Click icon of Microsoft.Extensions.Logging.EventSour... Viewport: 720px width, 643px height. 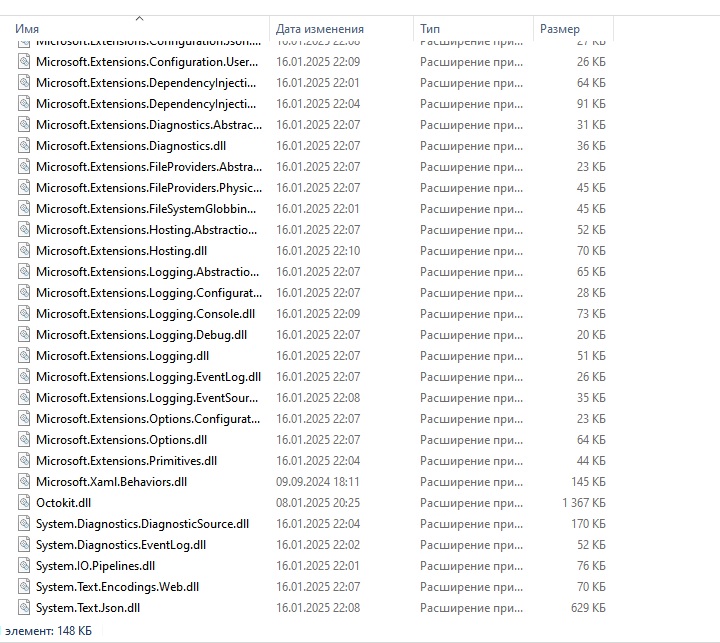[24, 398]
